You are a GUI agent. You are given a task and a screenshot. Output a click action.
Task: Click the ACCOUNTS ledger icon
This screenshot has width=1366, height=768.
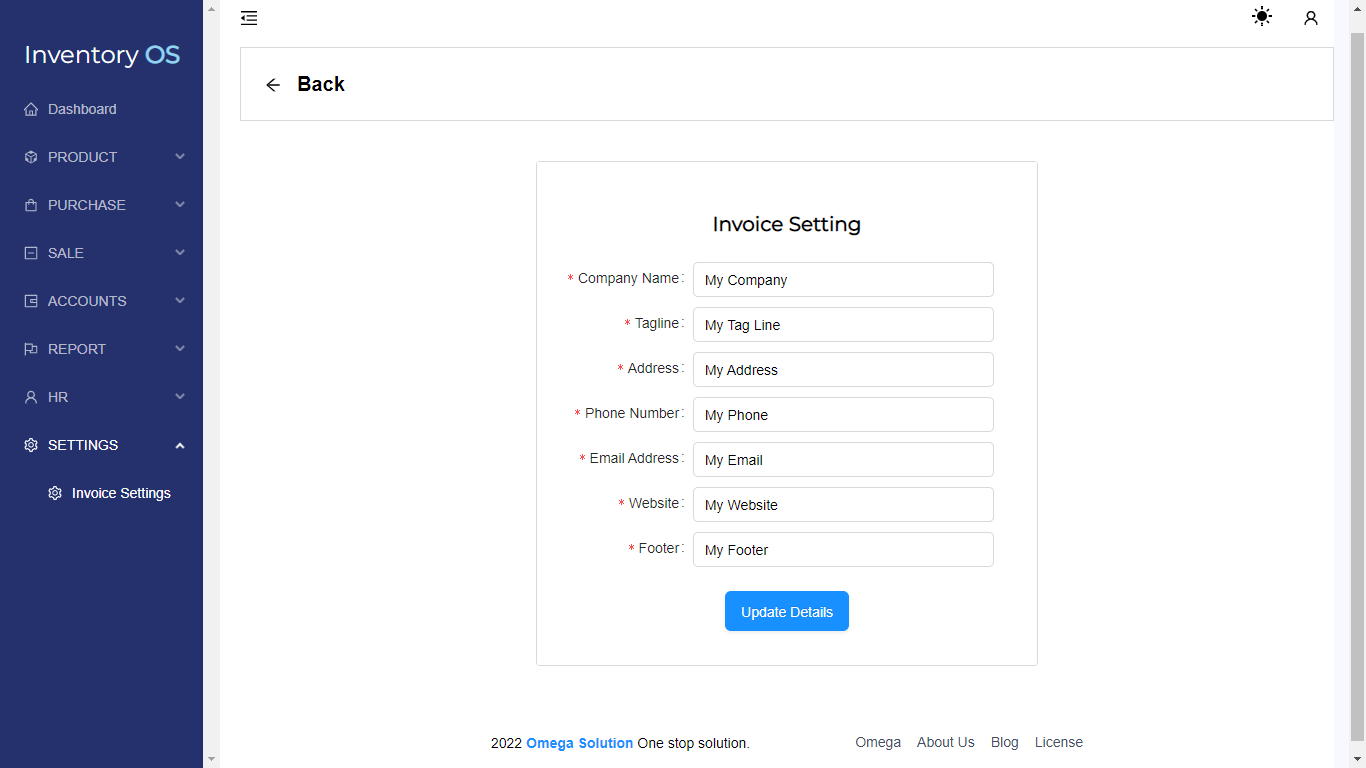click(x=30, y=301)
